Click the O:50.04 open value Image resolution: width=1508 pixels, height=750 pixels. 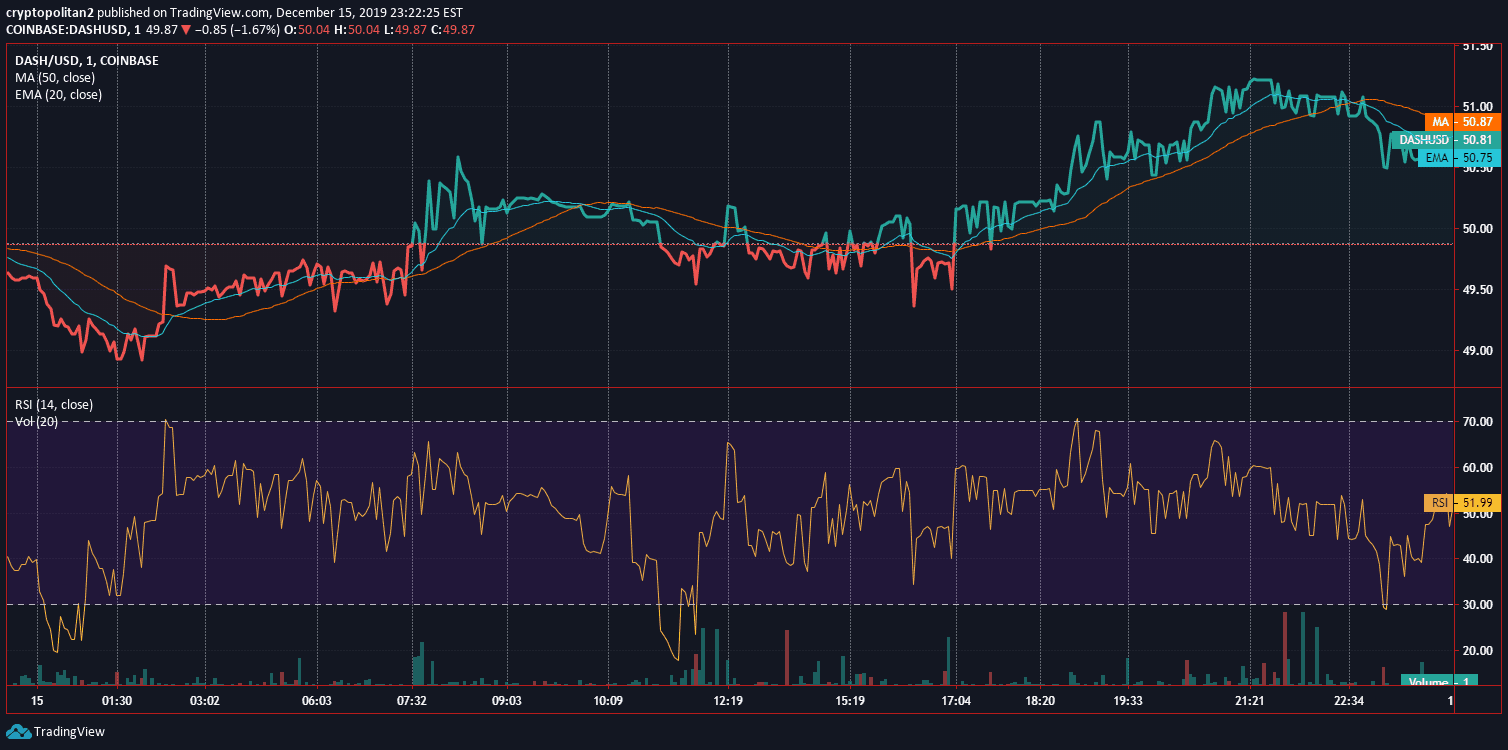[x=307, y=30]
